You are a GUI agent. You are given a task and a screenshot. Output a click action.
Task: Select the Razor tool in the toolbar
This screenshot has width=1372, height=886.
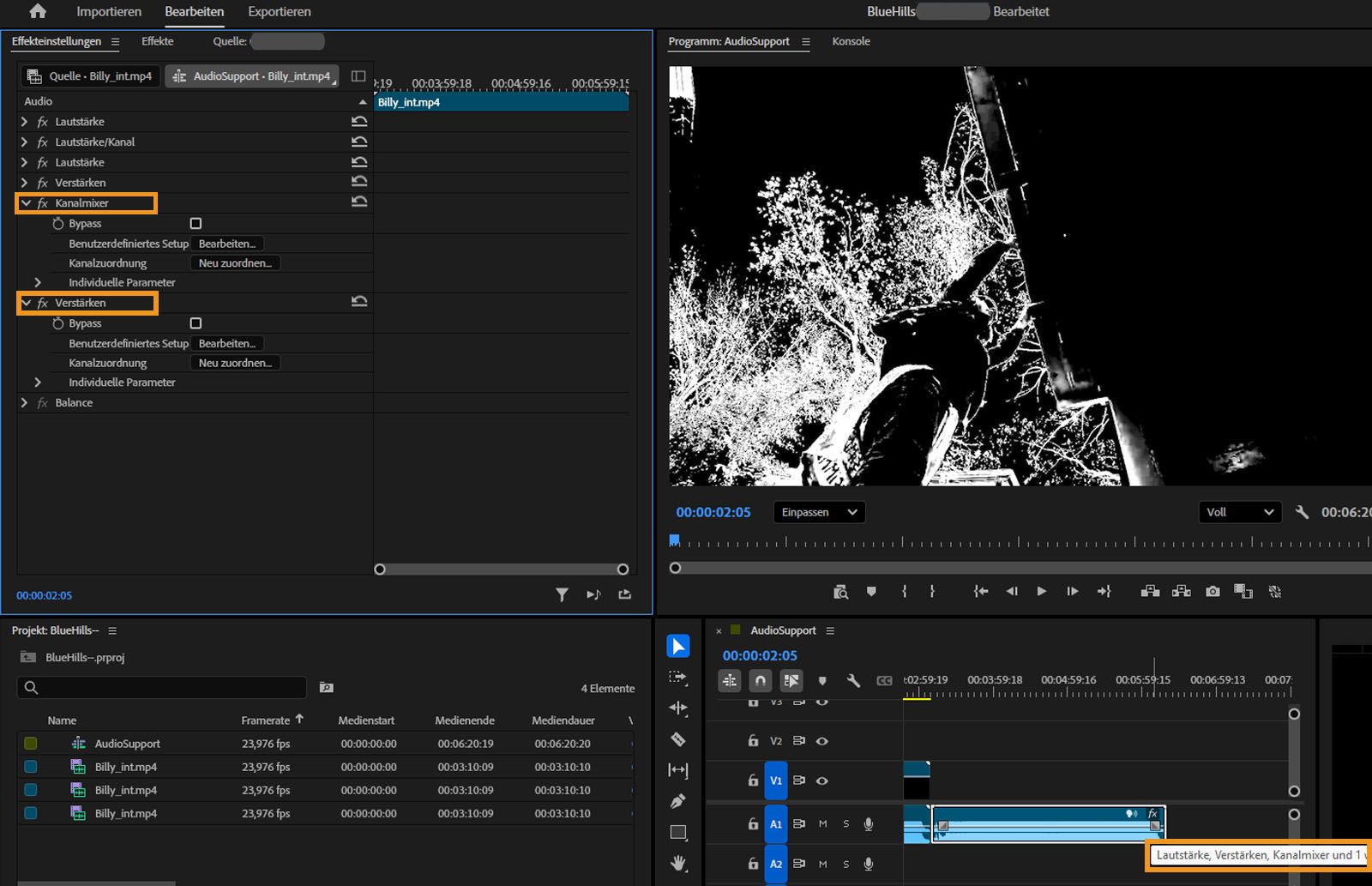677,739
